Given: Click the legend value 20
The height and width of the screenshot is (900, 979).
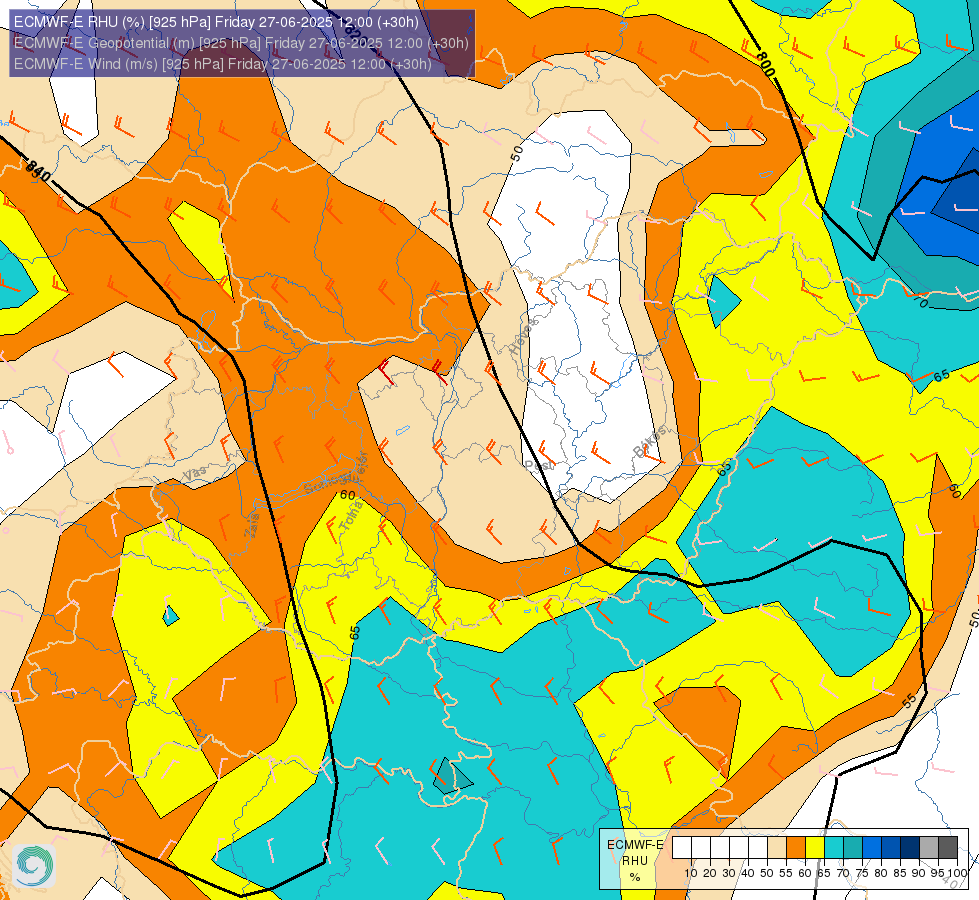Looking at the screenshot, I should (x=710, y=873).
